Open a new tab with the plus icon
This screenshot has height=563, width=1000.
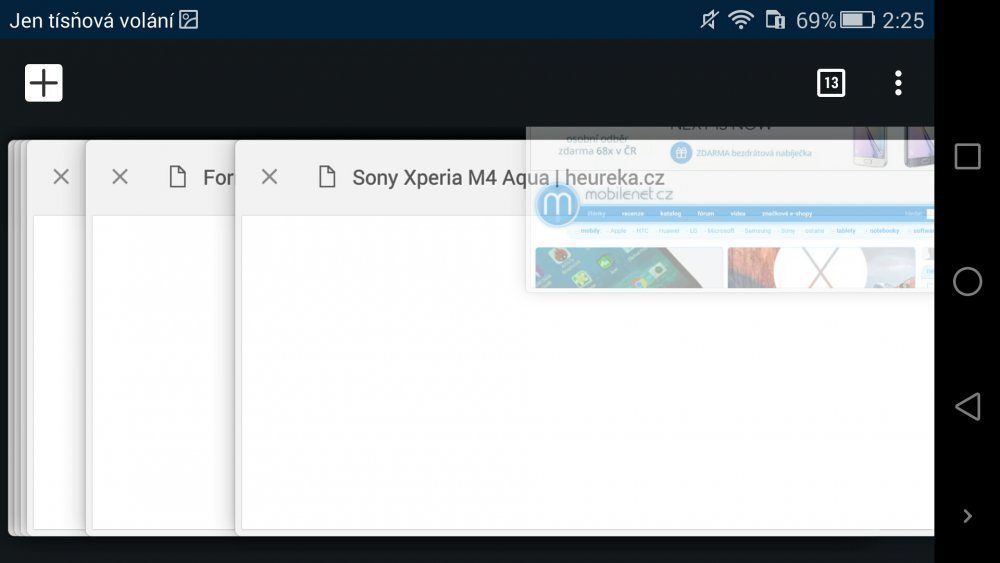44,83
